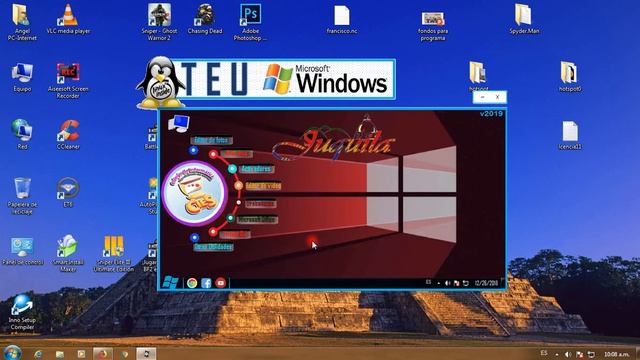Click the blue node beside Editor de fotos

(x=193, y=150)
